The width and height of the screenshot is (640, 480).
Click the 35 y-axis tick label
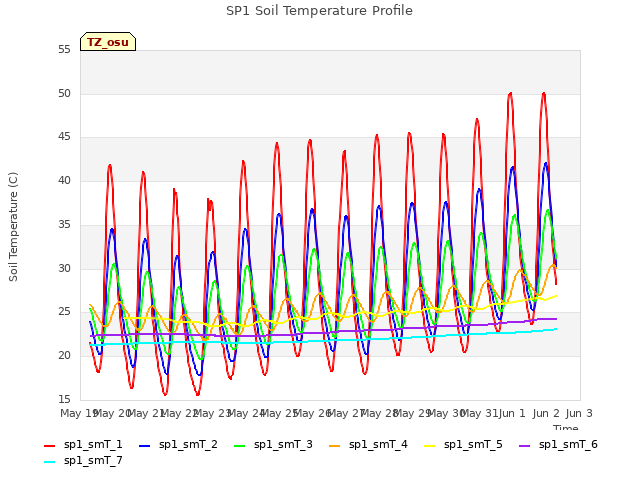[64, 224]
